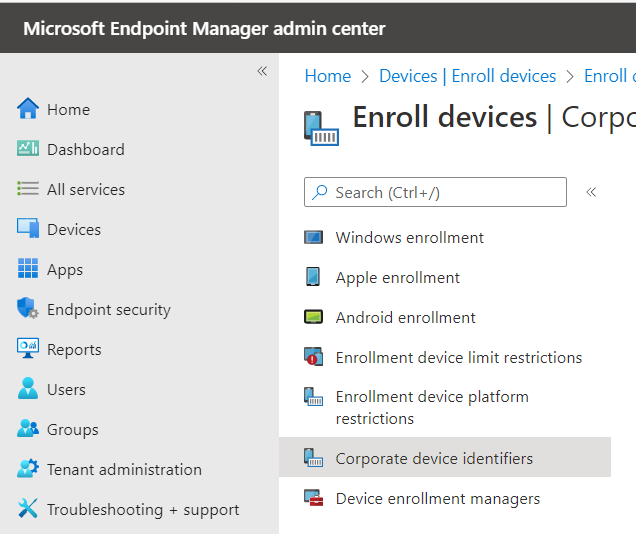The height and width of the screenshot is (534, 636).
Task: Click the Dashboard chart icon
Action: click(28, 148)
